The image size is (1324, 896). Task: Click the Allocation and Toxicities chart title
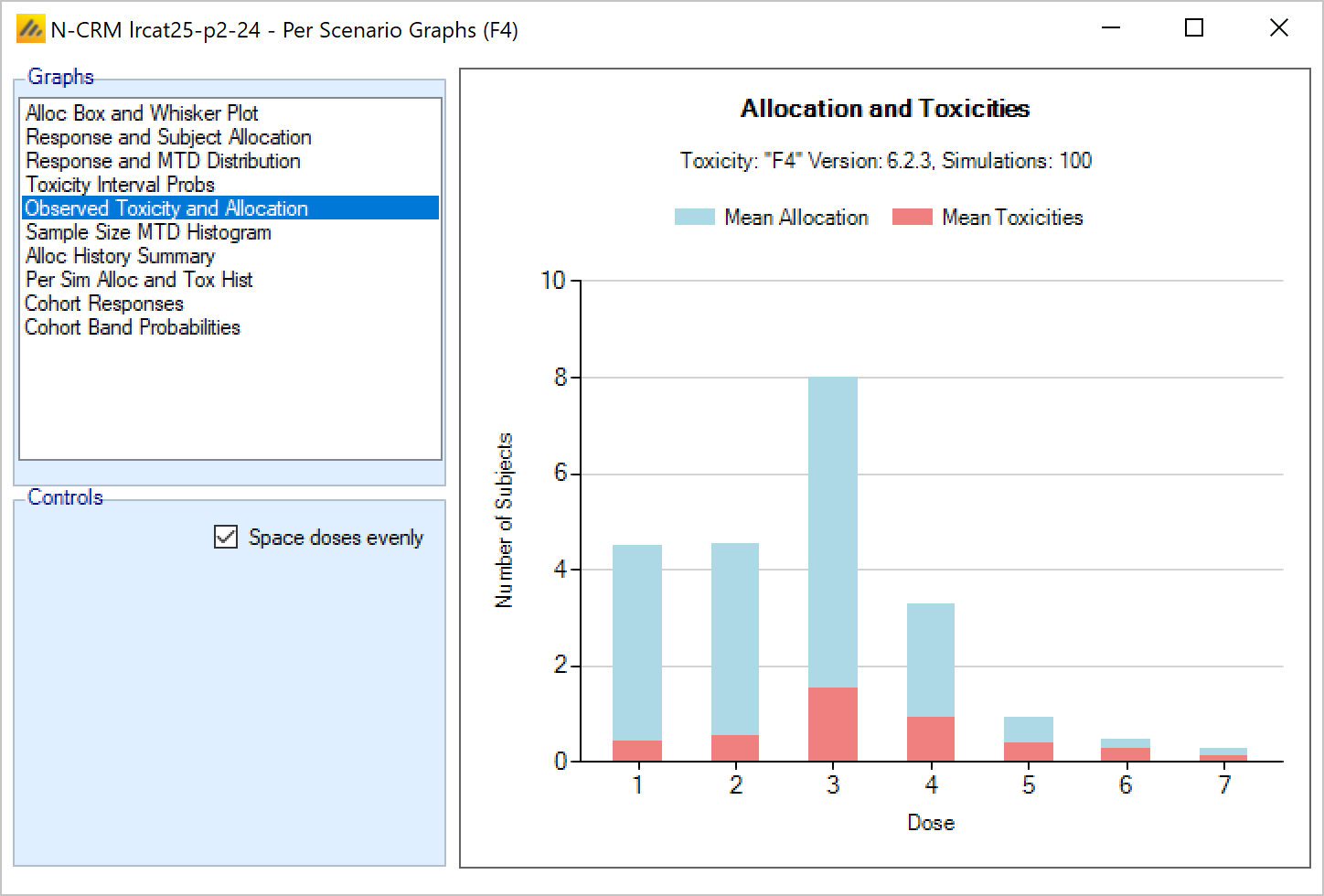pos(884,109)
